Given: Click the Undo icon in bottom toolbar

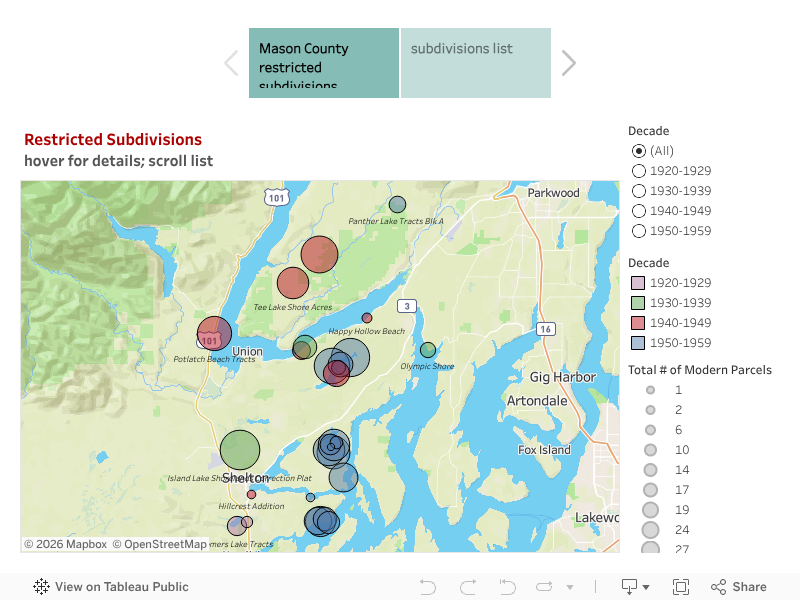Looking at the screenshot, I should (428, 587).
